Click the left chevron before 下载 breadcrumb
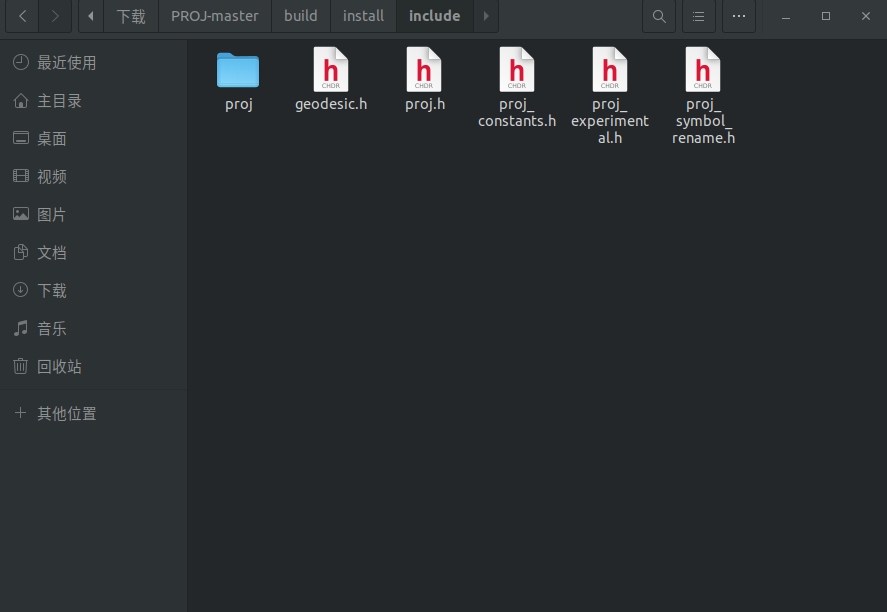The image size is (887, 612). [89, 16]
